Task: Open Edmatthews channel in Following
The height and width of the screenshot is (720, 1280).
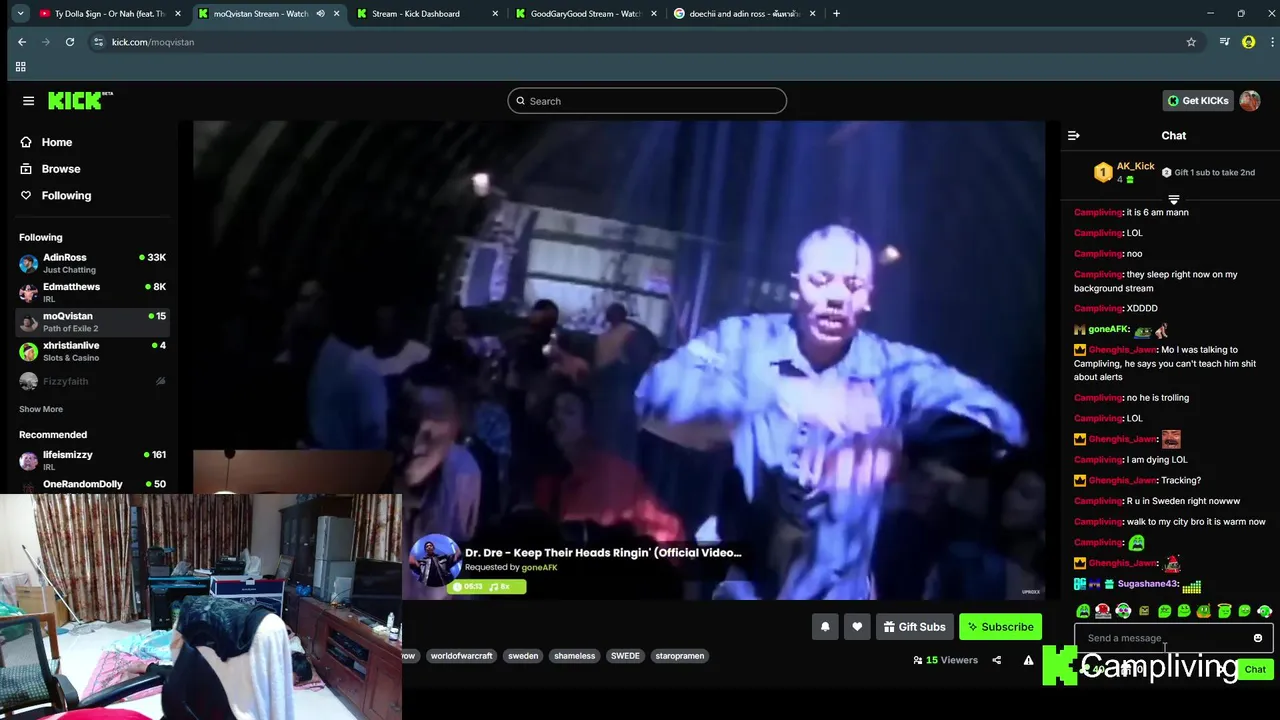Action: [x=92, y=293]
